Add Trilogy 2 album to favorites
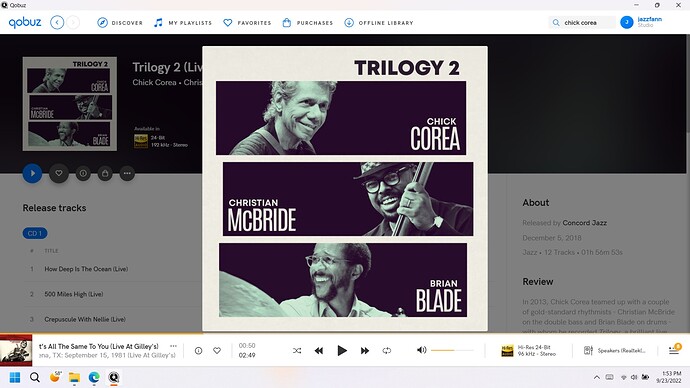This screenshot has width=690, height=388. [59, 173]
